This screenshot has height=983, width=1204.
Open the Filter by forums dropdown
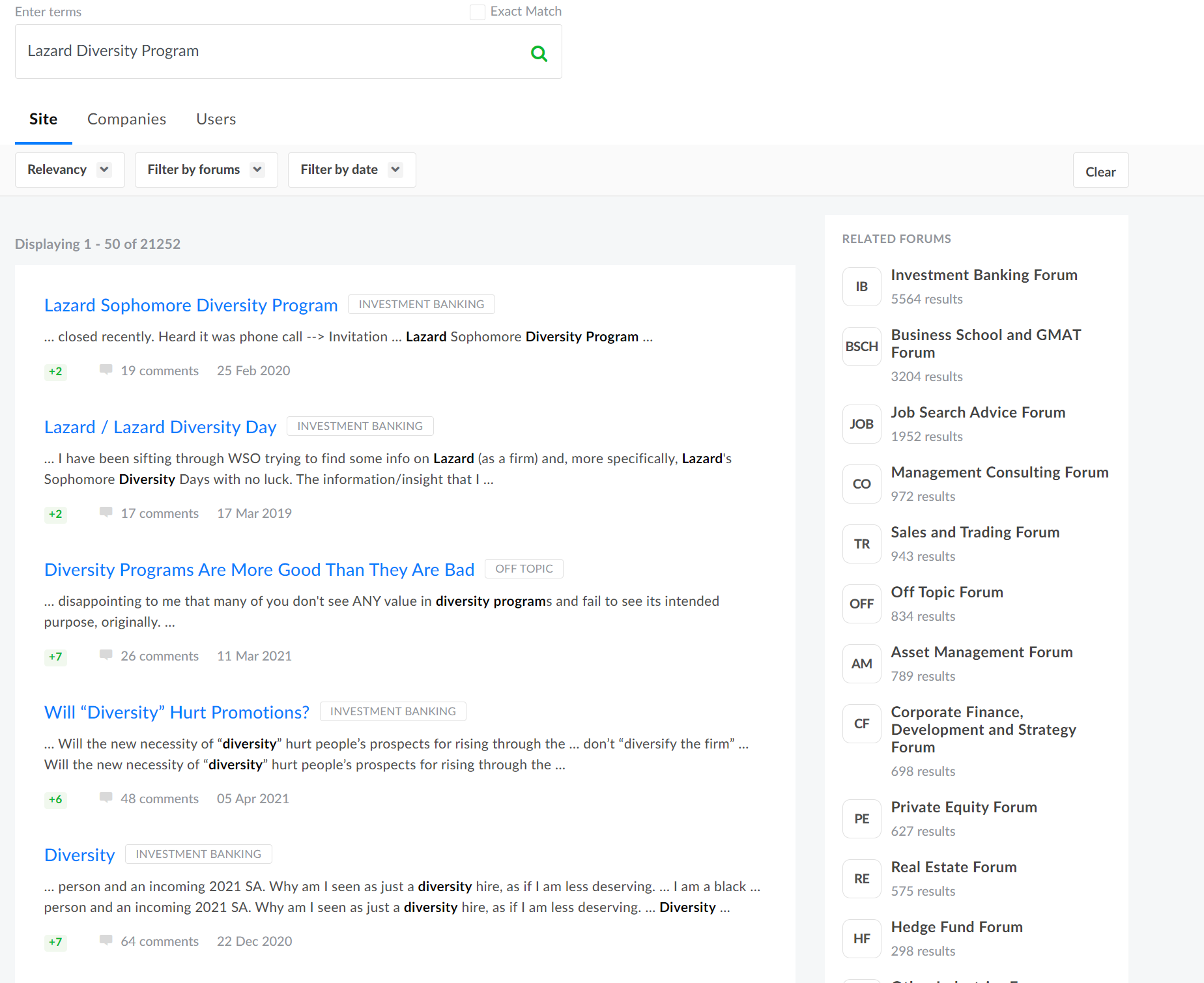[206, 170]
